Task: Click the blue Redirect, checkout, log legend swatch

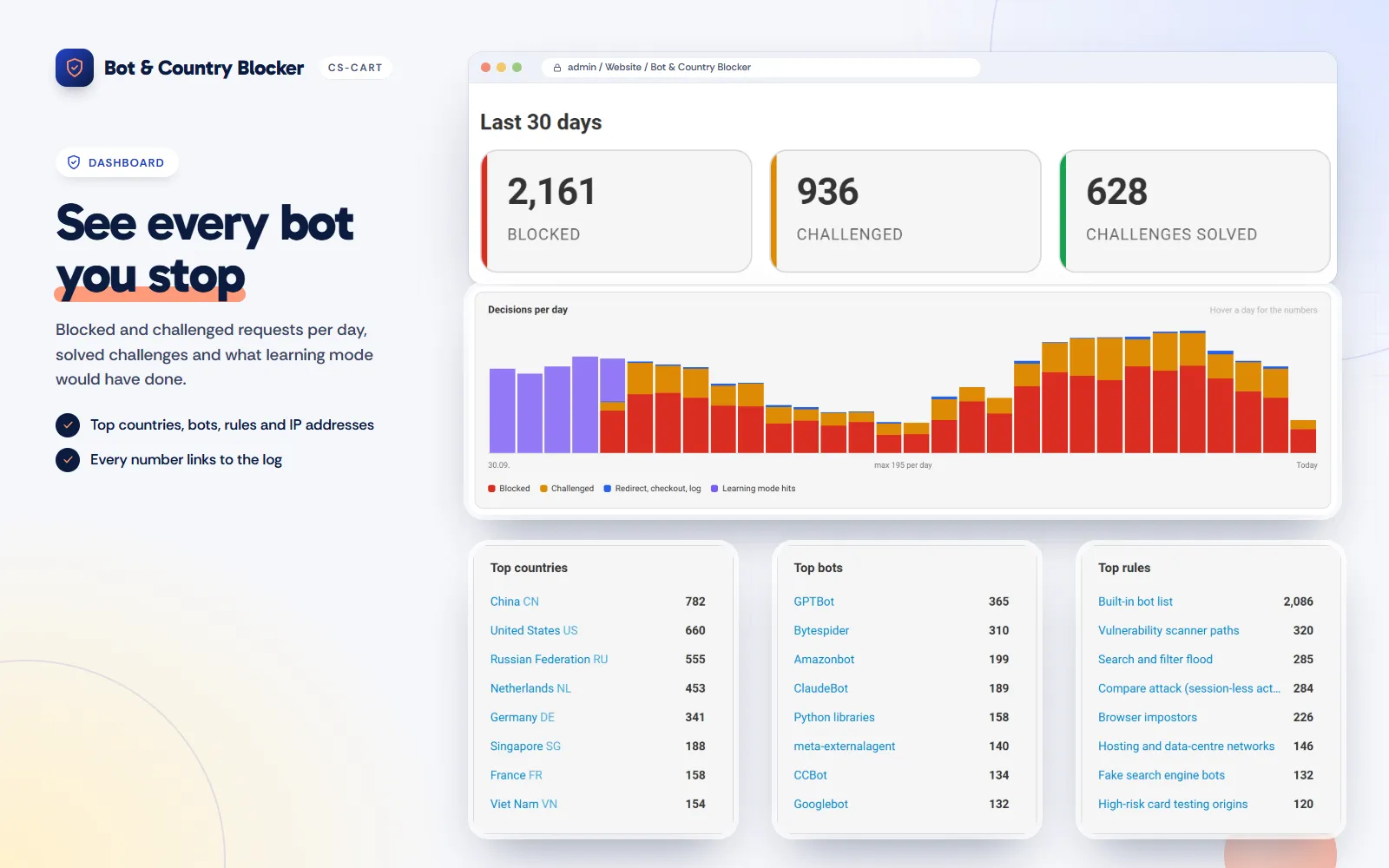Action: coord(608,489)
